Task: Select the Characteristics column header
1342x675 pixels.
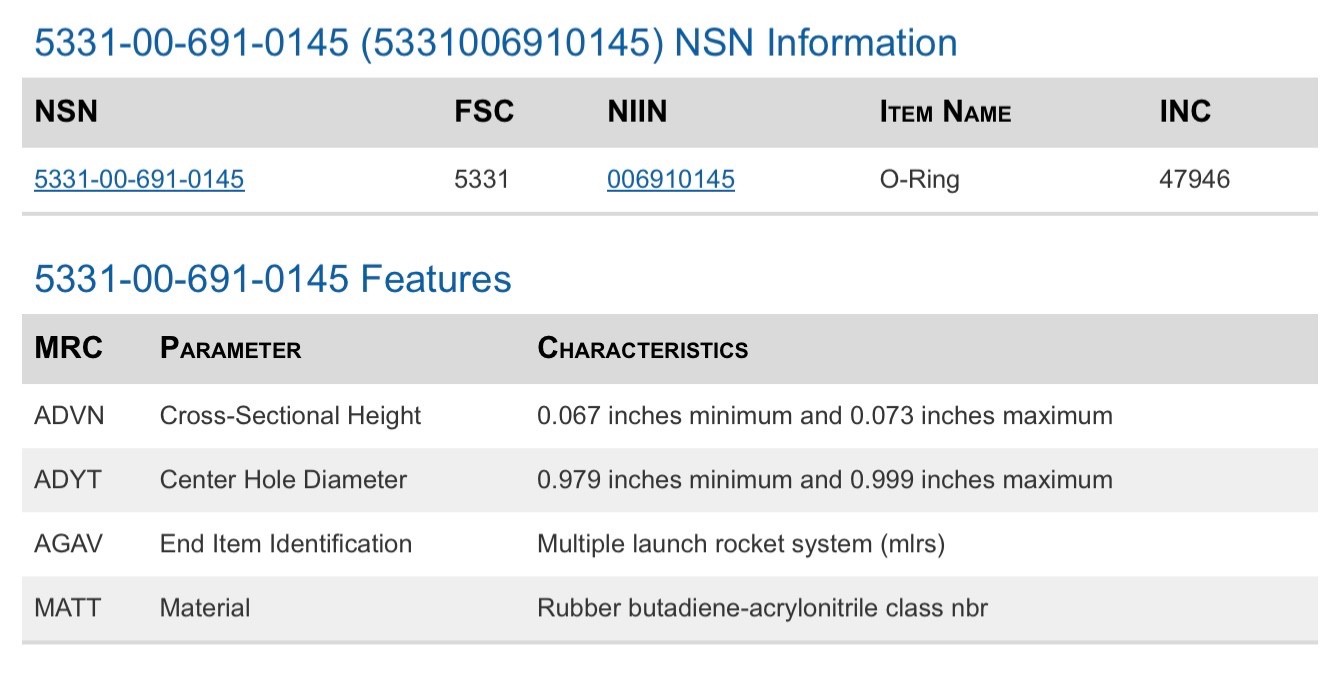Action: click(642, 348)
